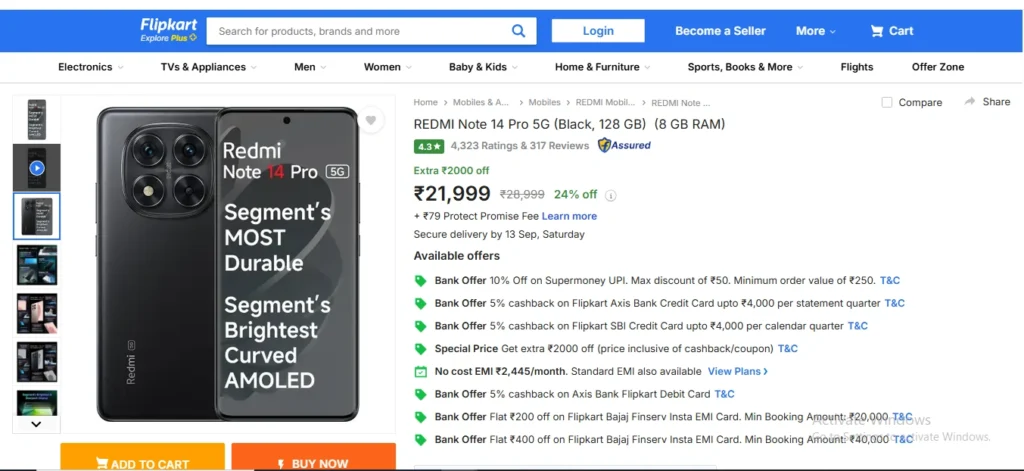
Task: Open the shopping Cart icon
Action: pos(877,31)
